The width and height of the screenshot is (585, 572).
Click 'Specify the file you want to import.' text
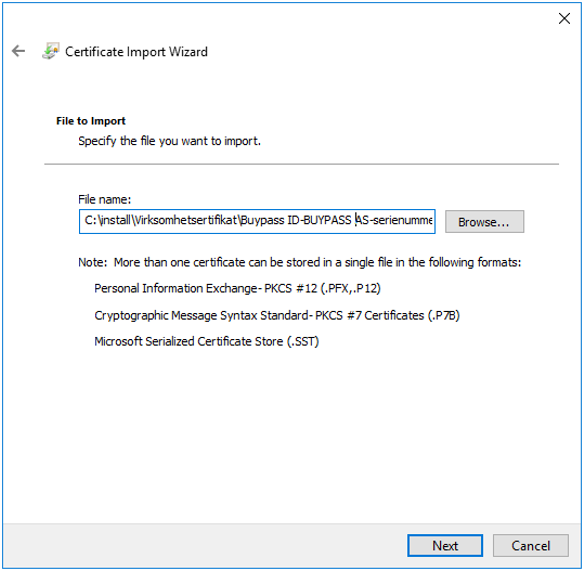pyautogui.click(x=169, y=141)
